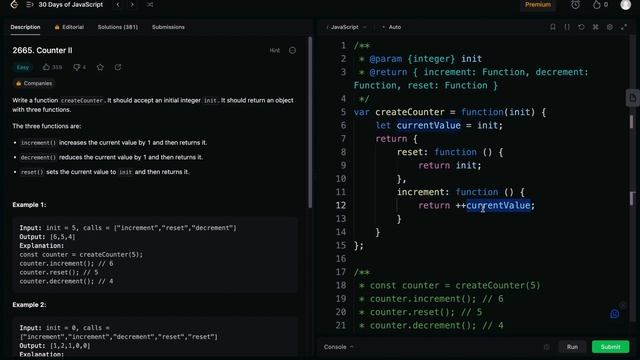Click the description panel scrollbar
Screen dimensions: 640x360
[x=310, y=122]
